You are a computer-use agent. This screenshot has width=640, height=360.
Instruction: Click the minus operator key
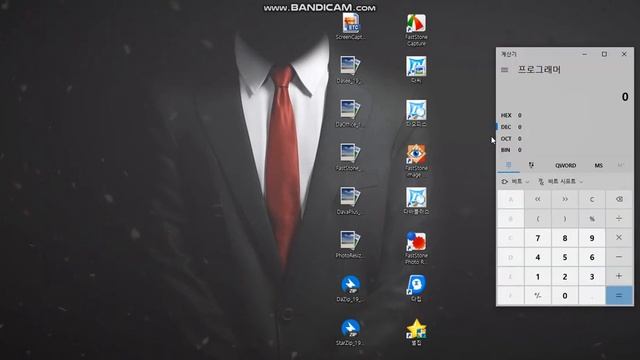[619, 257]
